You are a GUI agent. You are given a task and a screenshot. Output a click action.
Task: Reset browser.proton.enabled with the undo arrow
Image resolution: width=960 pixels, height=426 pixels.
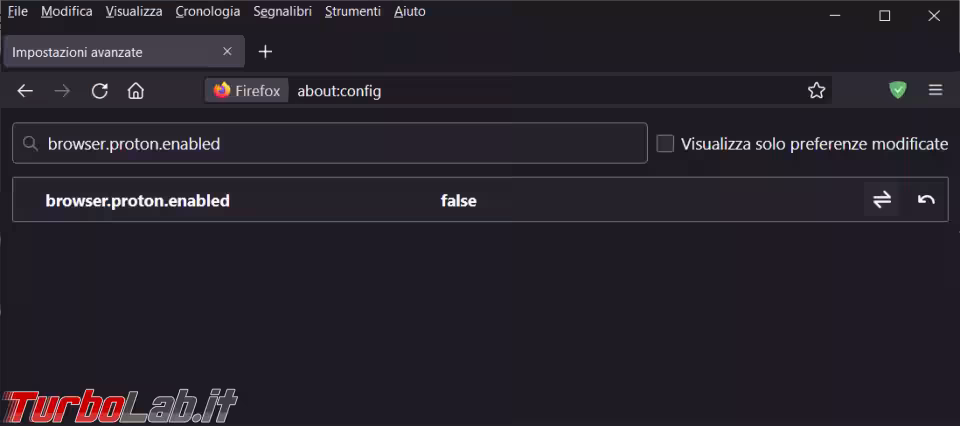[926, 200]
